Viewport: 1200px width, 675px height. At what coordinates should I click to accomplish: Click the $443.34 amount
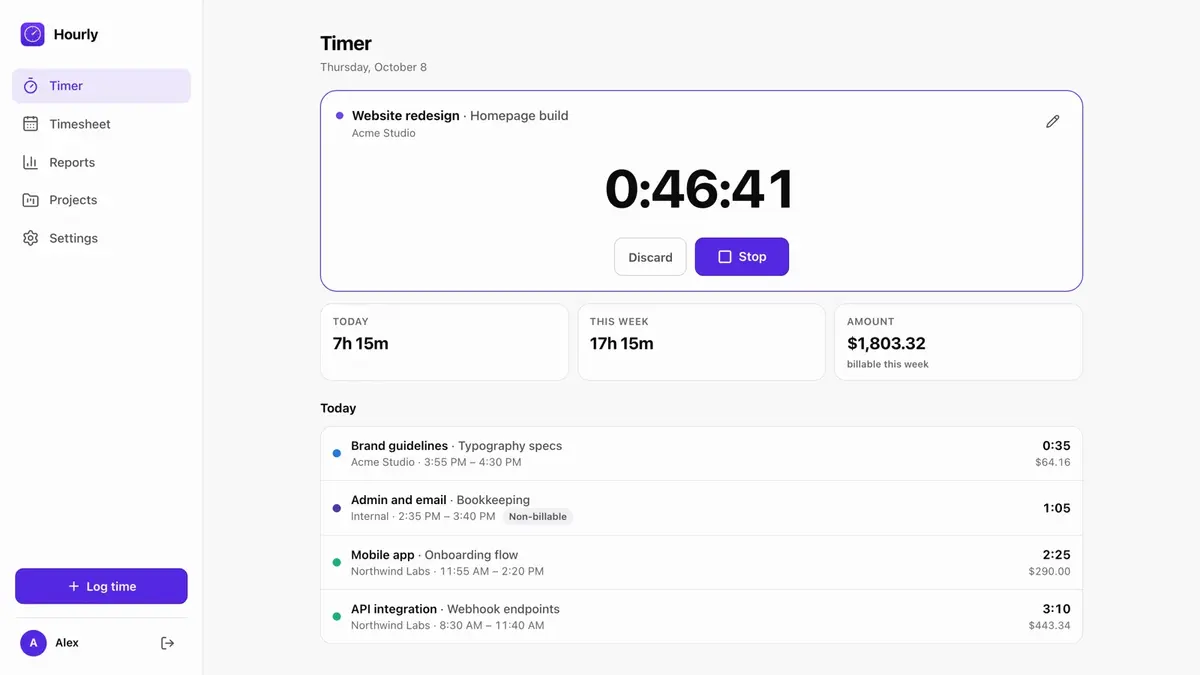pos(1049,626)
